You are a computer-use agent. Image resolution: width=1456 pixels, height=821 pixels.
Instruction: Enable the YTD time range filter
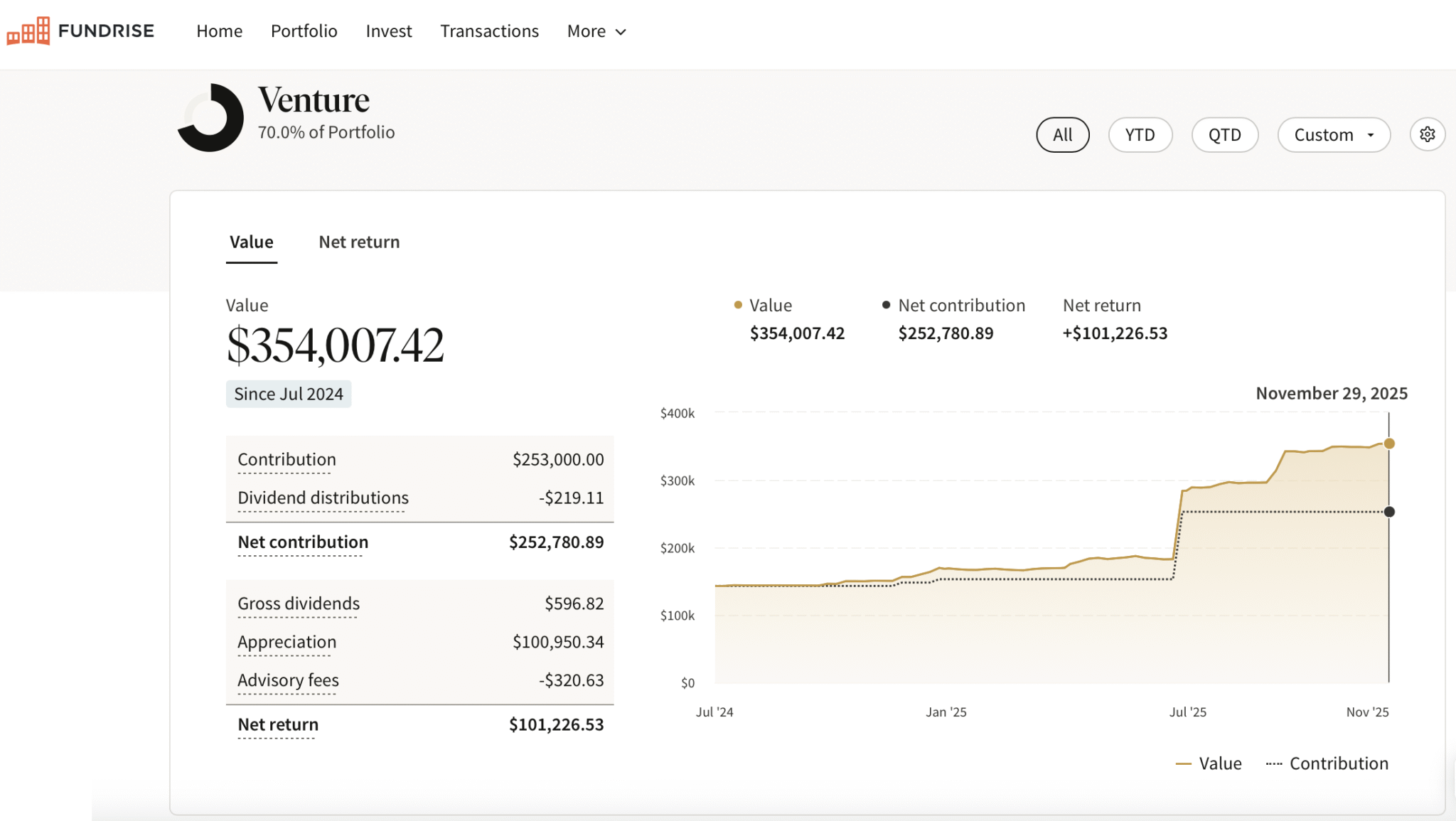pyautogui.click(x=1140, y=134)
